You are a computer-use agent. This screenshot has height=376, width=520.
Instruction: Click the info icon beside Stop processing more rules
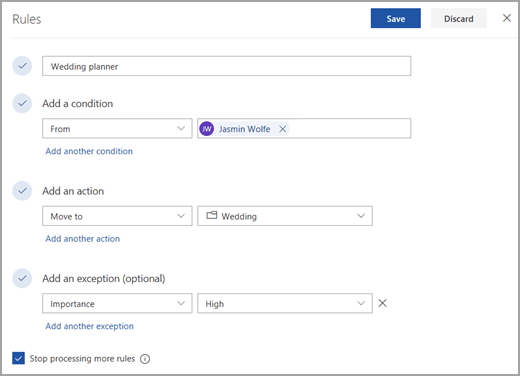145,359
